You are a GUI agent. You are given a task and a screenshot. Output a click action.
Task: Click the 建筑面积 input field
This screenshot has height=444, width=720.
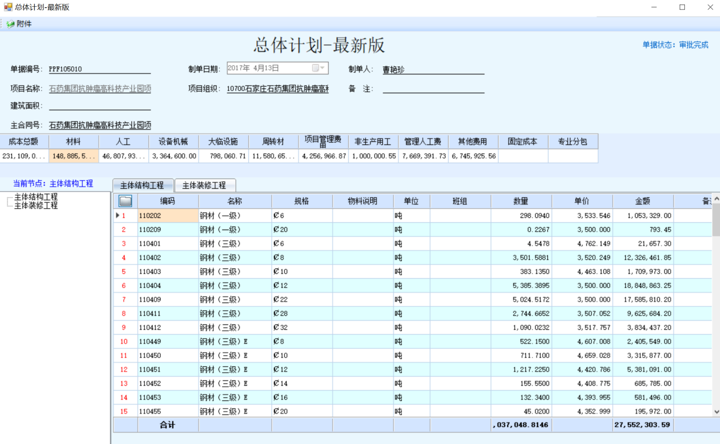[100, 106]
